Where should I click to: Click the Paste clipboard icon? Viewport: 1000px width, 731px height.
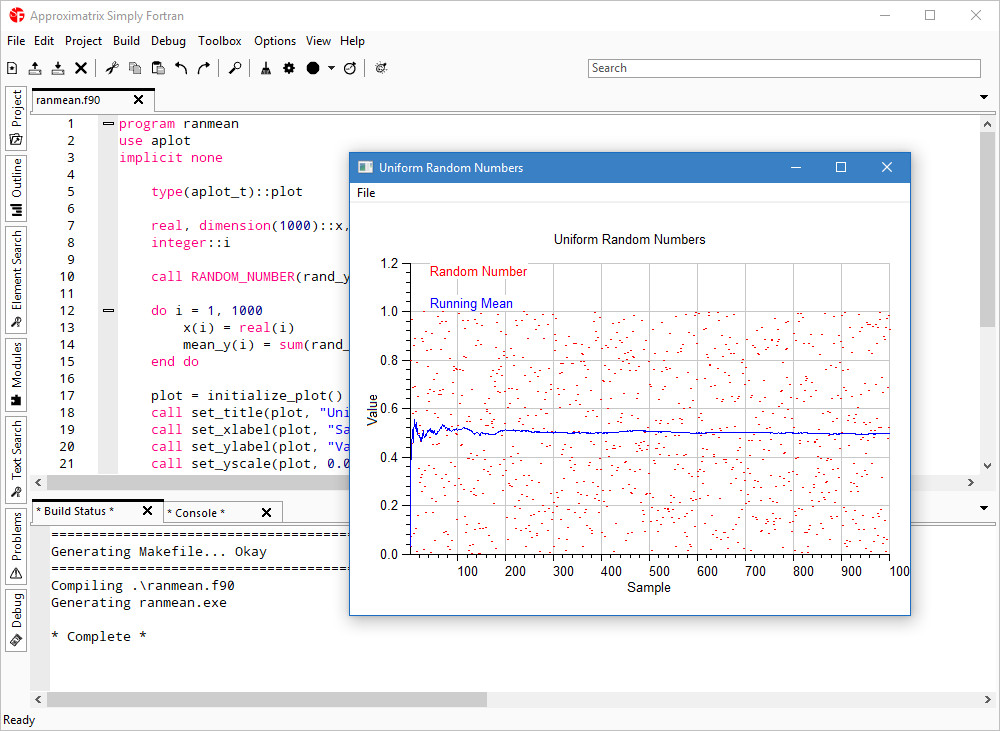click(x=158, y=68)
